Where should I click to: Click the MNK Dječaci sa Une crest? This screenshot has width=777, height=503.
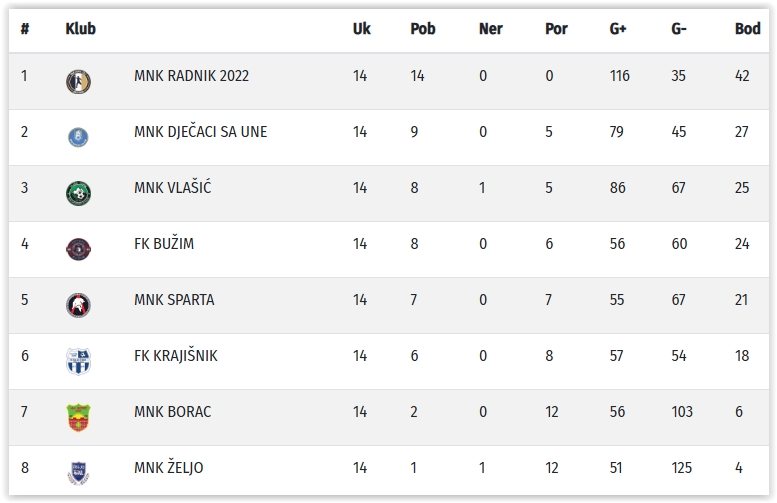tap(78, 137)
